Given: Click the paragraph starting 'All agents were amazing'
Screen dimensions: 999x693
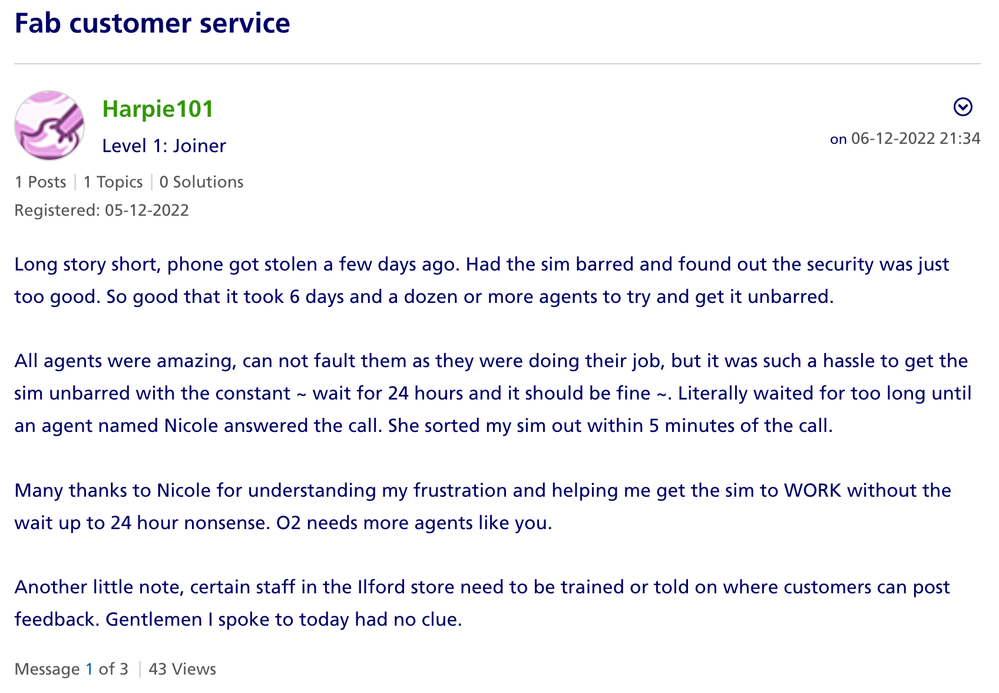Looking at the screenshot, I should pos(490,392).
